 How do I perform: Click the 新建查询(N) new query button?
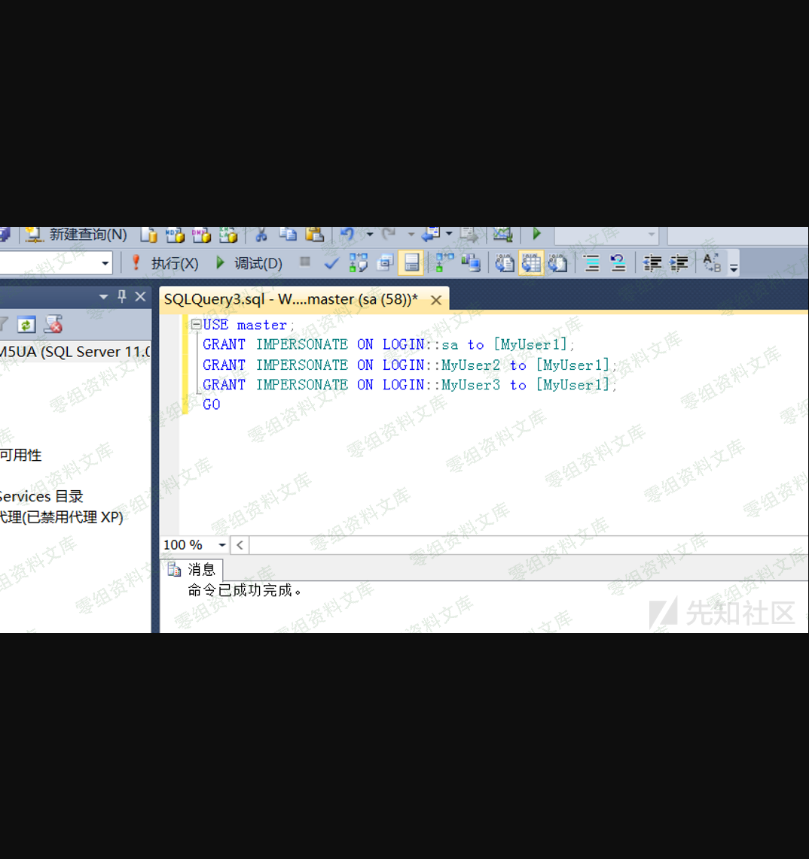coord(78,234)
